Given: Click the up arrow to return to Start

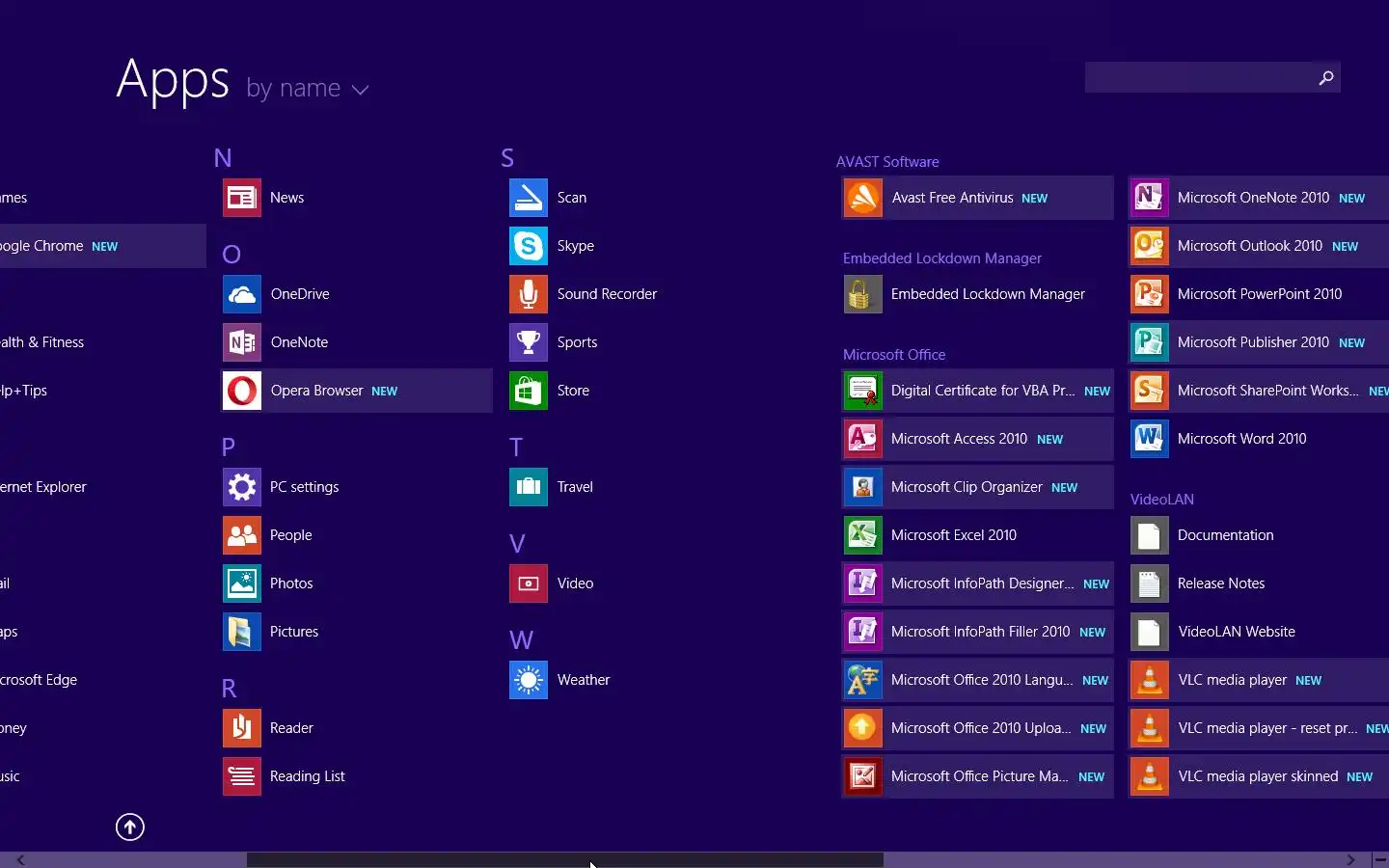Looking at the screenshot, I should click(130, 827).
